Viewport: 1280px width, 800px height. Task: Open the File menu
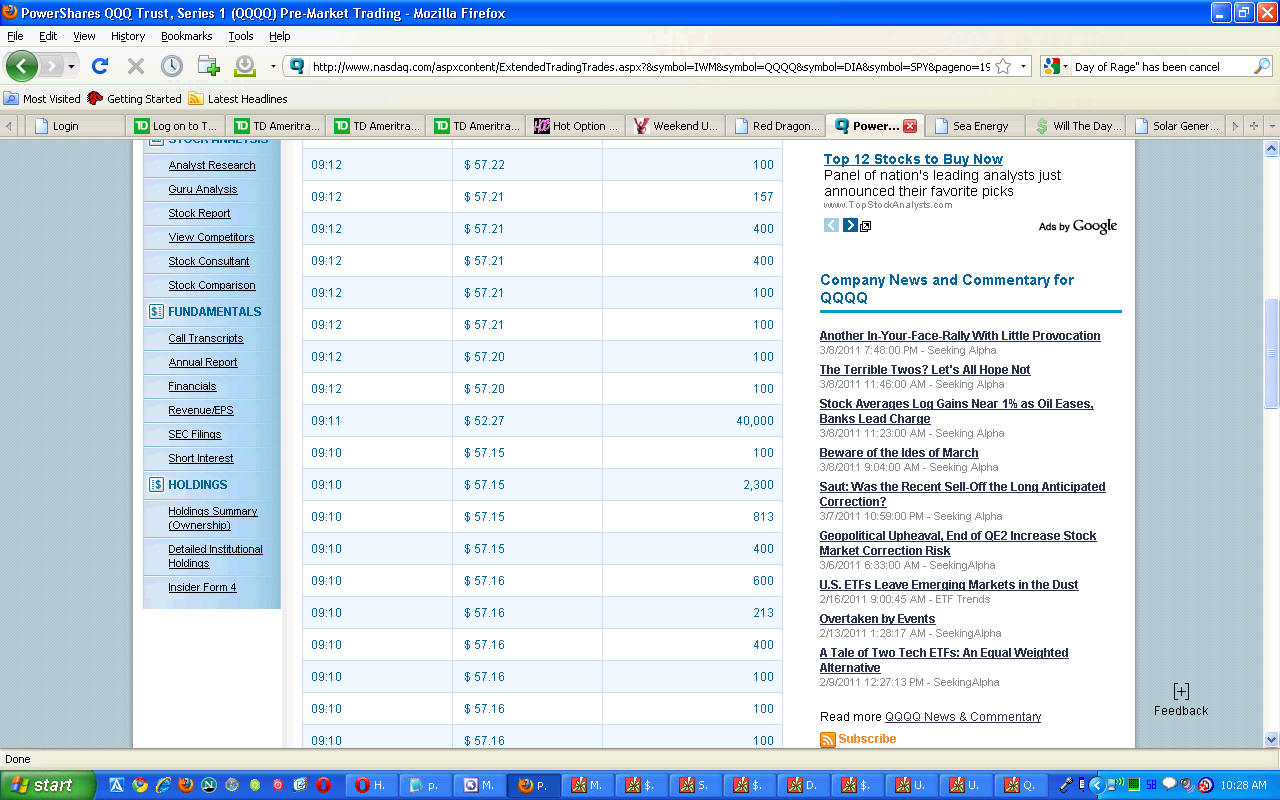(x=15, y=36)
